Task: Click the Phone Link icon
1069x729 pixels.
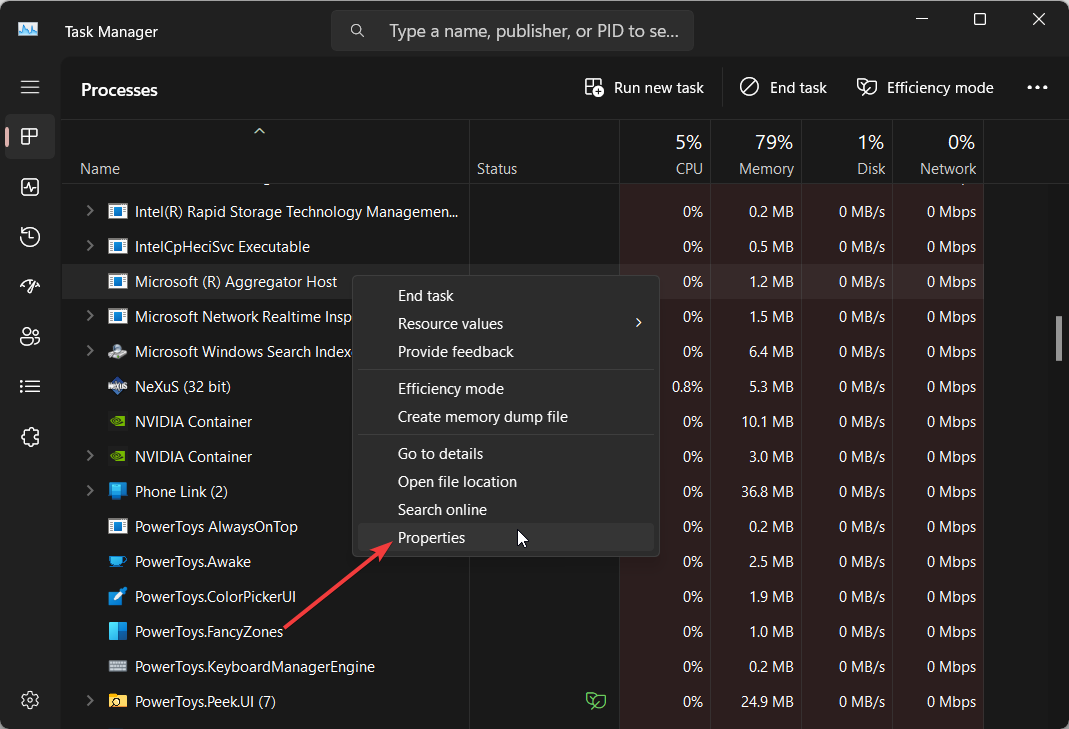Action: (x=118, y=492)
